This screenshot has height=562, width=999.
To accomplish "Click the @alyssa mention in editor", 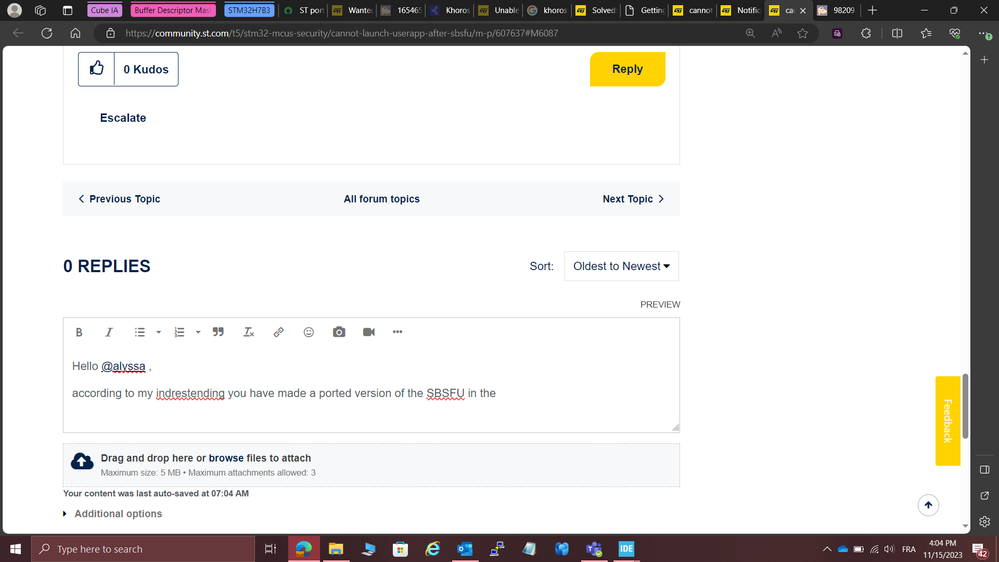I will pyautogui.click(x=123, y=366).
